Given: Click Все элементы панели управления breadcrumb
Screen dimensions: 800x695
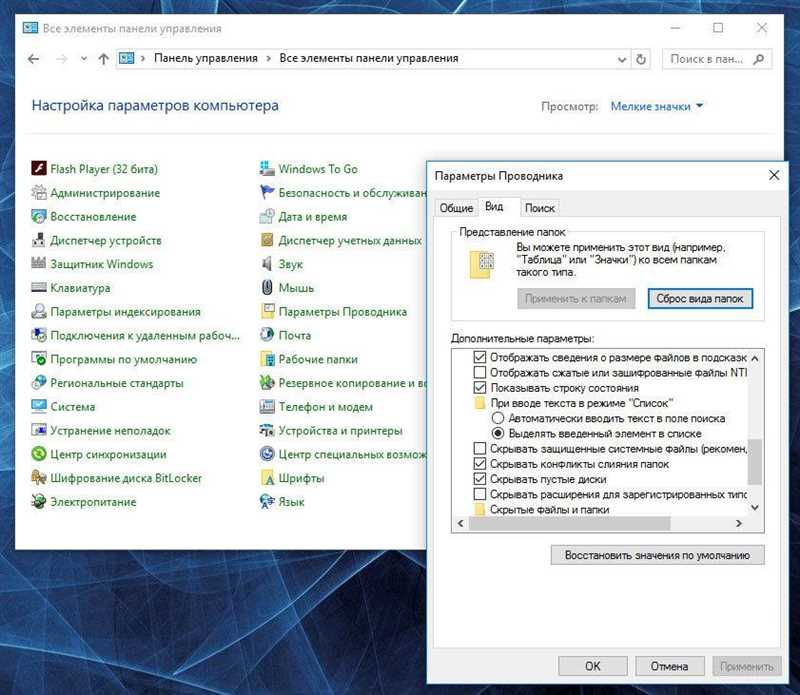Looking at the screenshot, I should [368, 58].
